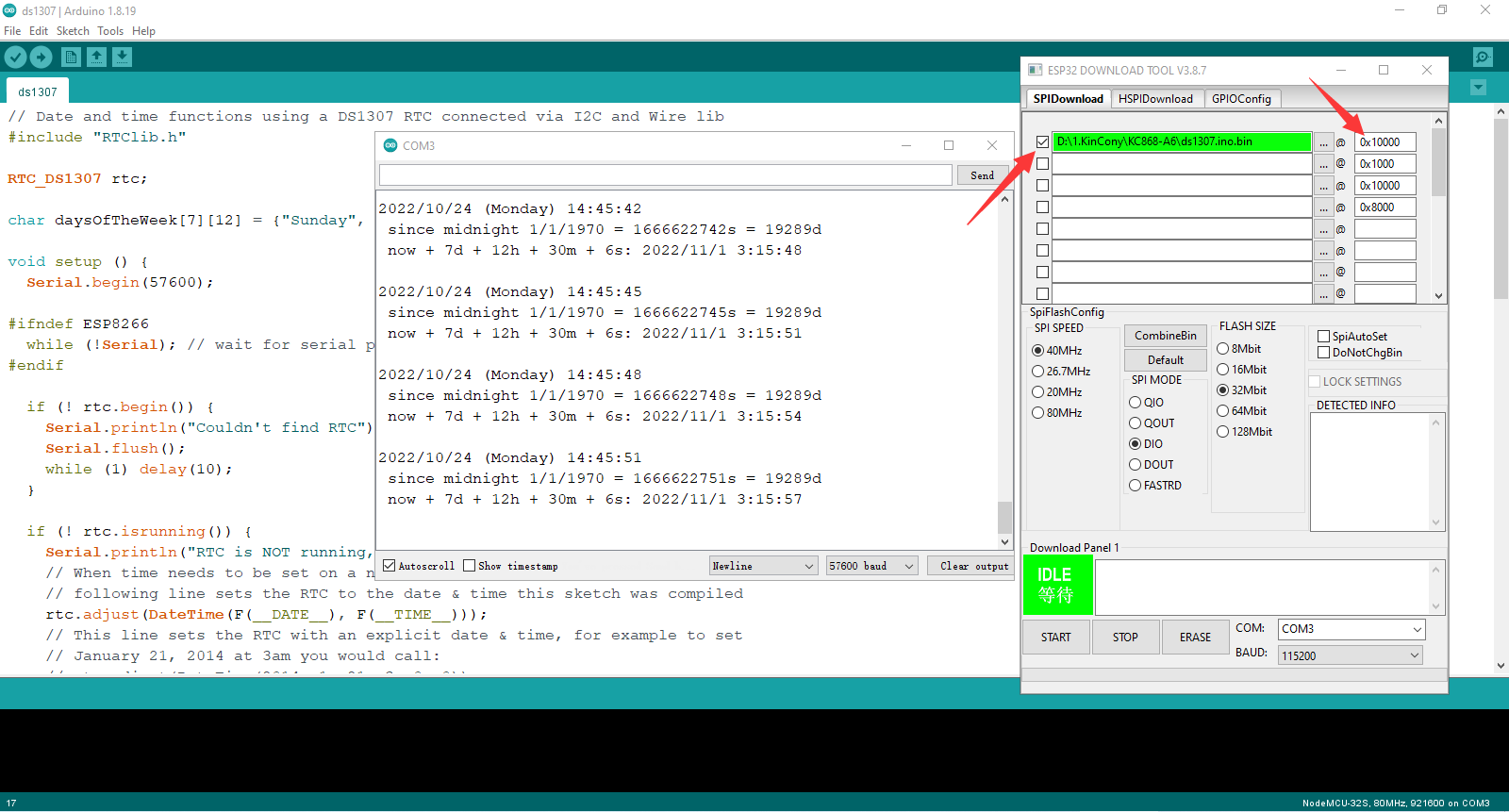Click Clear output button
The height and width of the screenshot is (812, 1509).
[973, 566]
